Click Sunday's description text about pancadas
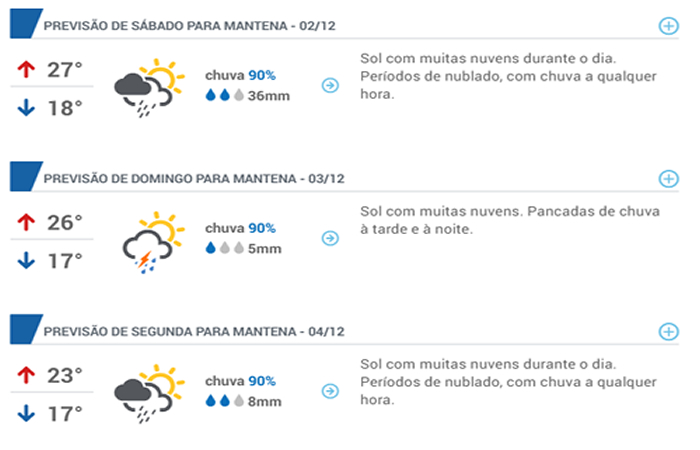 pyautogui.click(x=510, y=220)
